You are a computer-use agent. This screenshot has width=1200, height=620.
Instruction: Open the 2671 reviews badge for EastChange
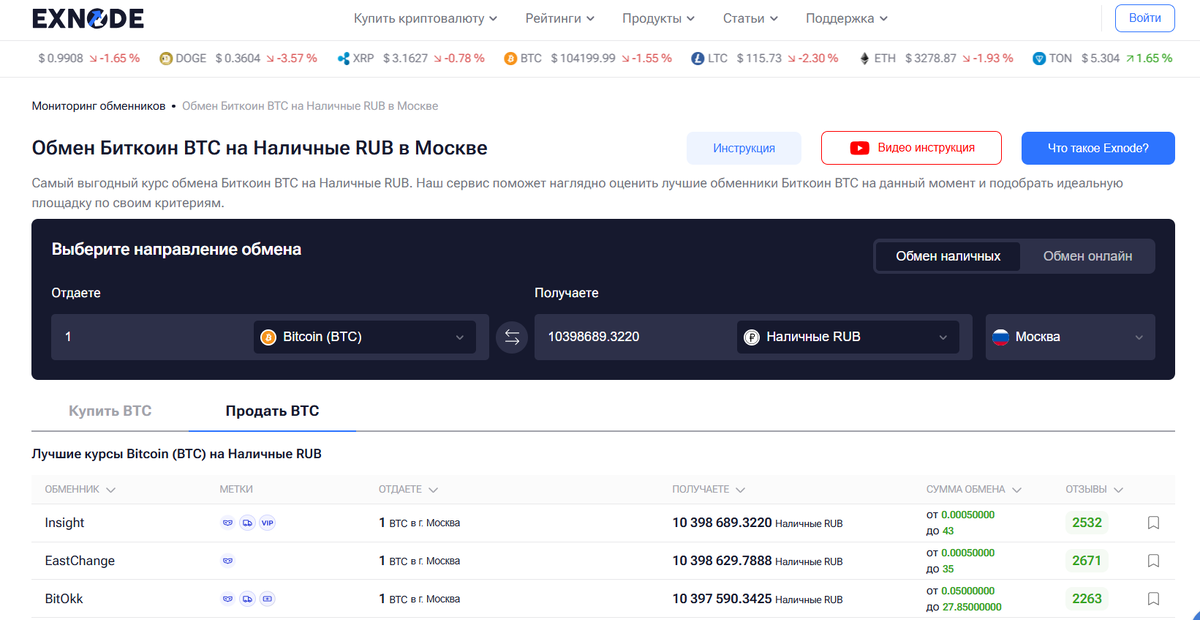[1087, 561]
